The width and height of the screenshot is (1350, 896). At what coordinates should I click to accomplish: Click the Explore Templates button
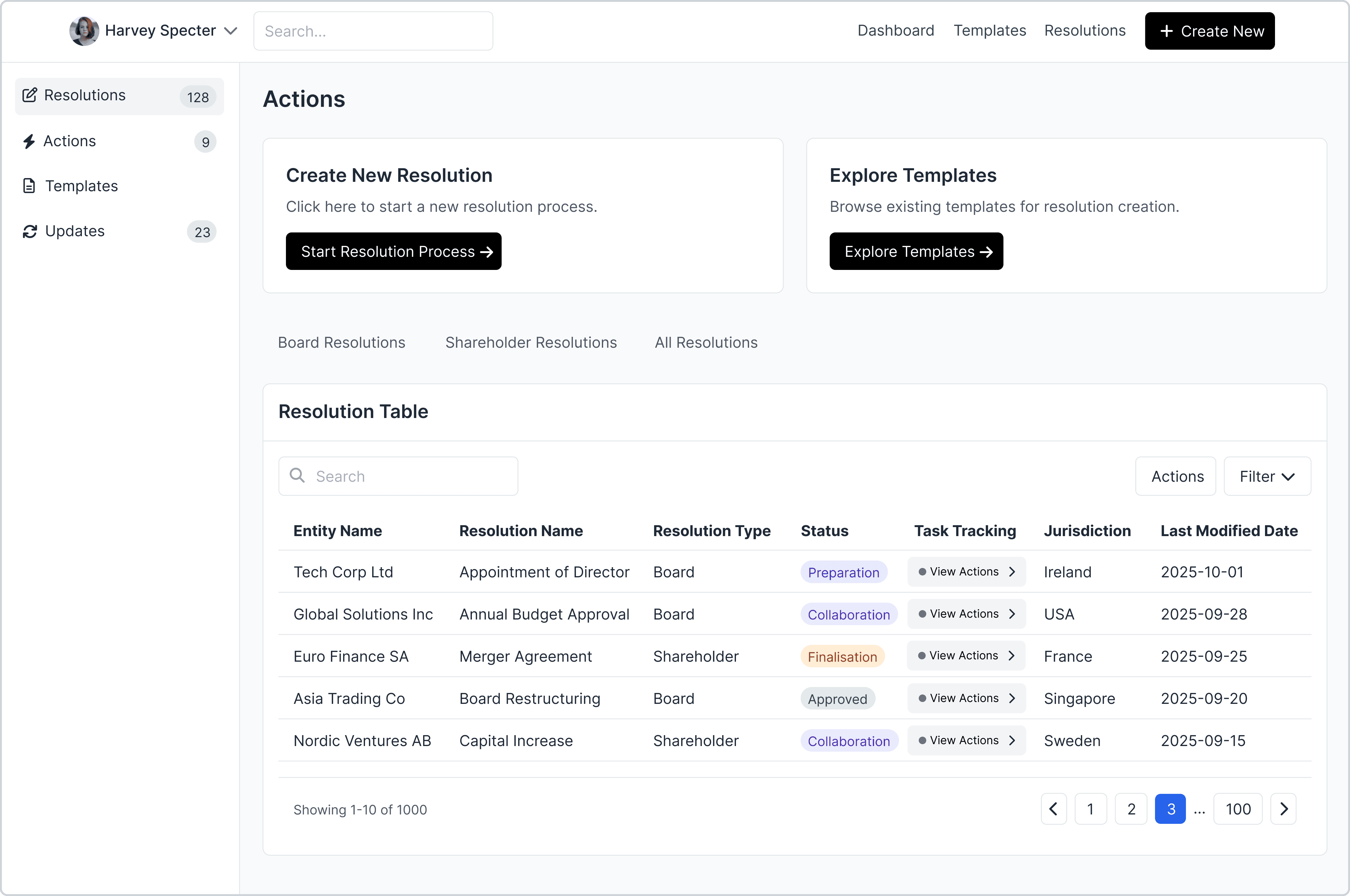coord(916,251)
